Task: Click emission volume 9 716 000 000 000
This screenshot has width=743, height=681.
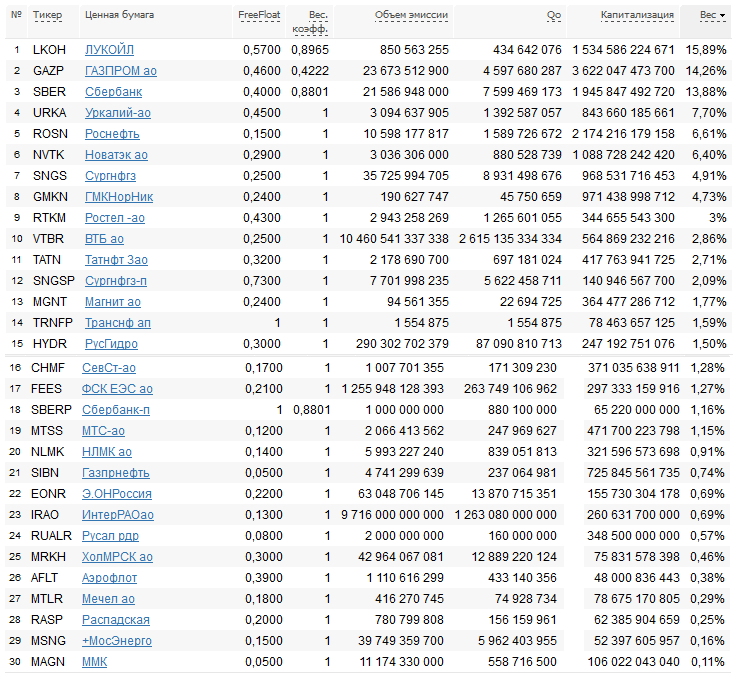Action: (392, 515)
